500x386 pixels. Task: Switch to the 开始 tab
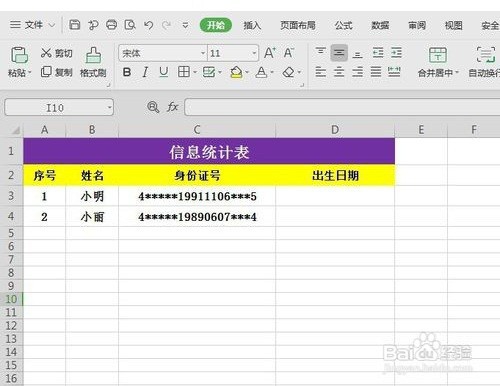point(216,25)
